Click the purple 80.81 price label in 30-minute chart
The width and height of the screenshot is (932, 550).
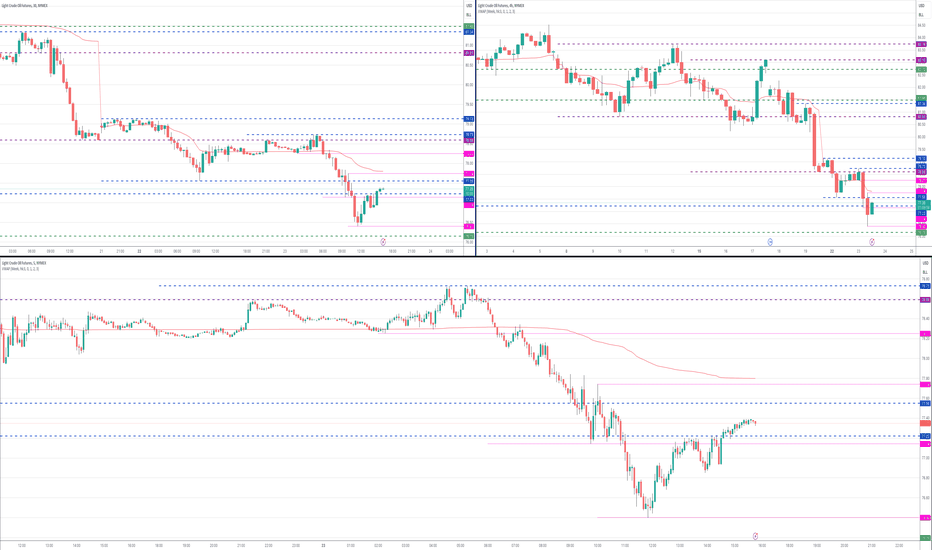coord(468,53)
